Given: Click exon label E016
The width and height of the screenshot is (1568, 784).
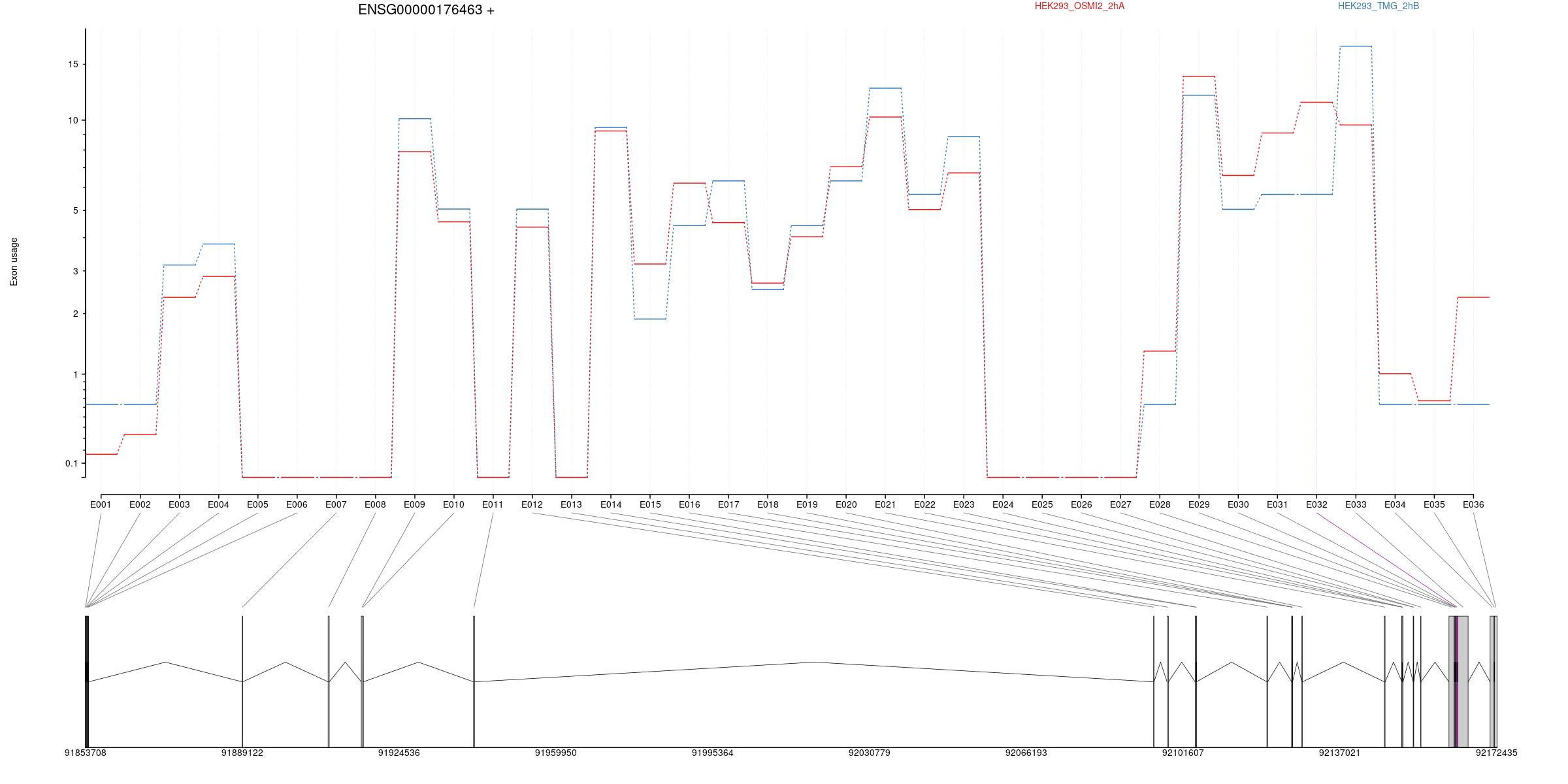Looking at the screenshot, I should 689,504.
